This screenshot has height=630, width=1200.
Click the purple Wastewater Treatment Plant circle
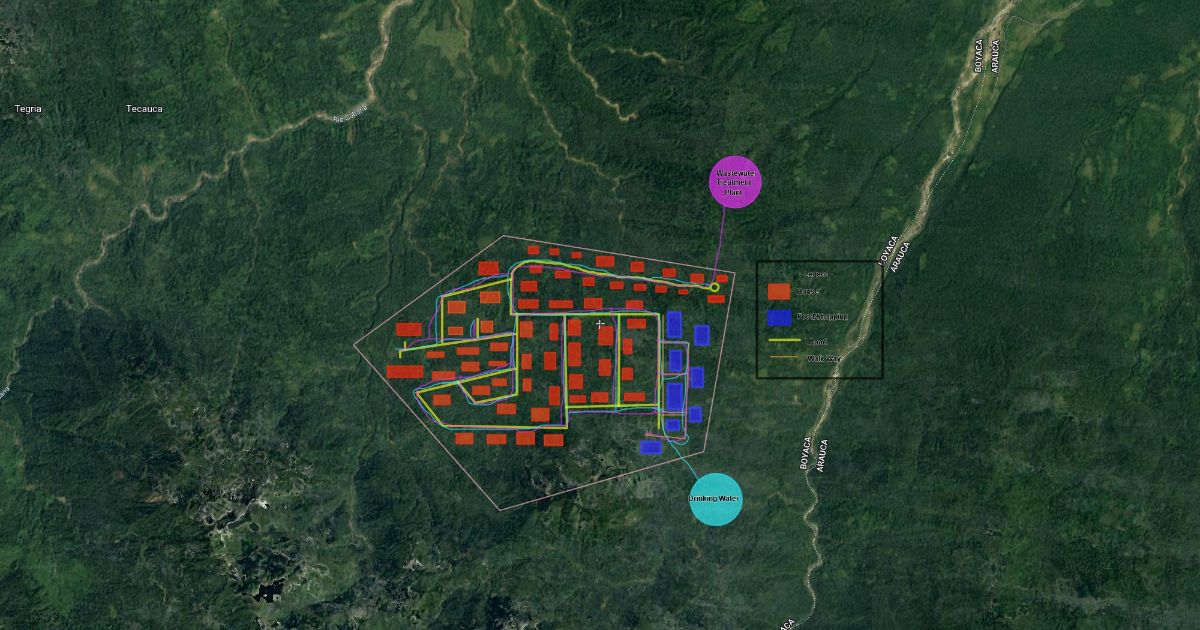click(734, 183)
